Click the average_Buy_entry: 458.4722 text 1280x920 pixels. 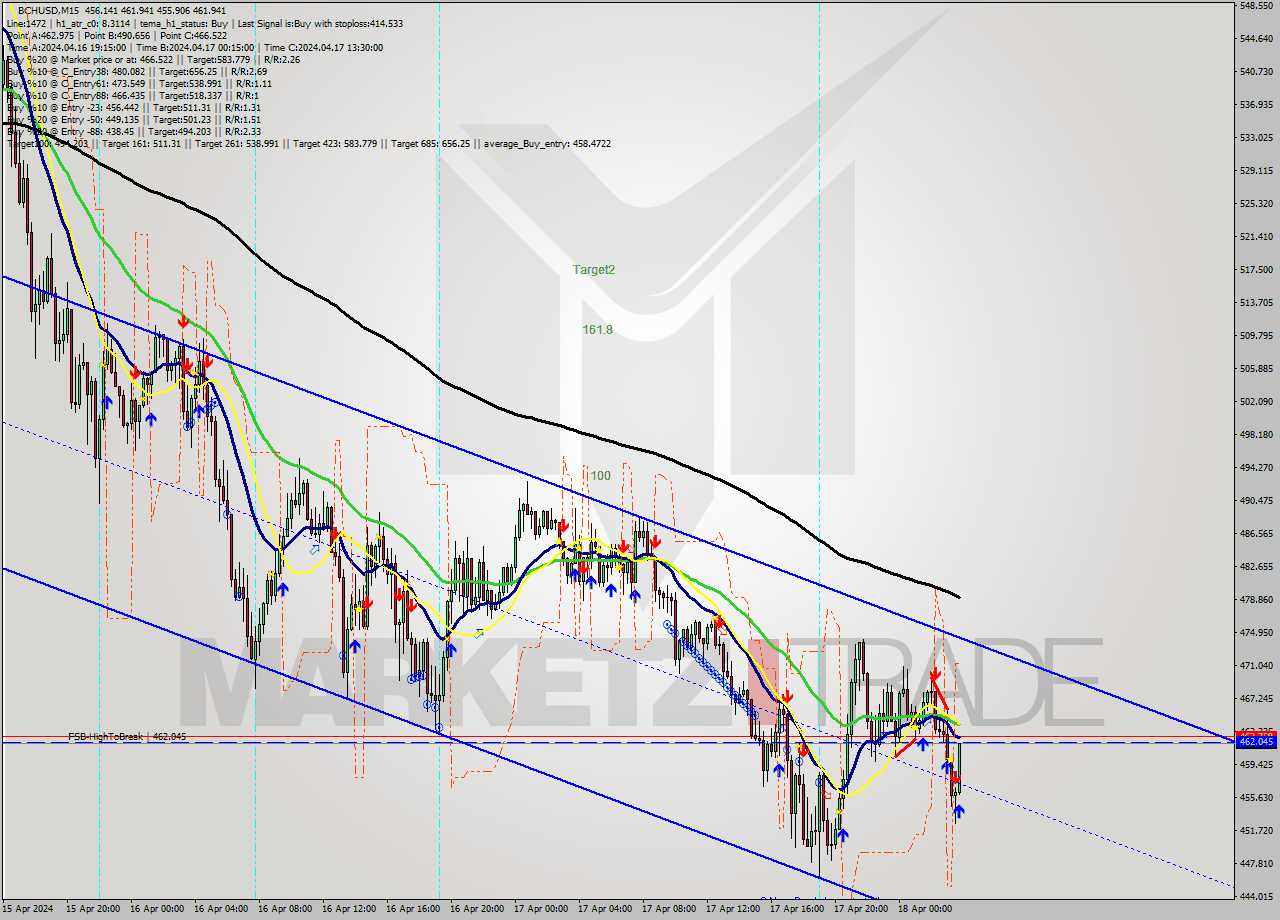tap(547, 143)
